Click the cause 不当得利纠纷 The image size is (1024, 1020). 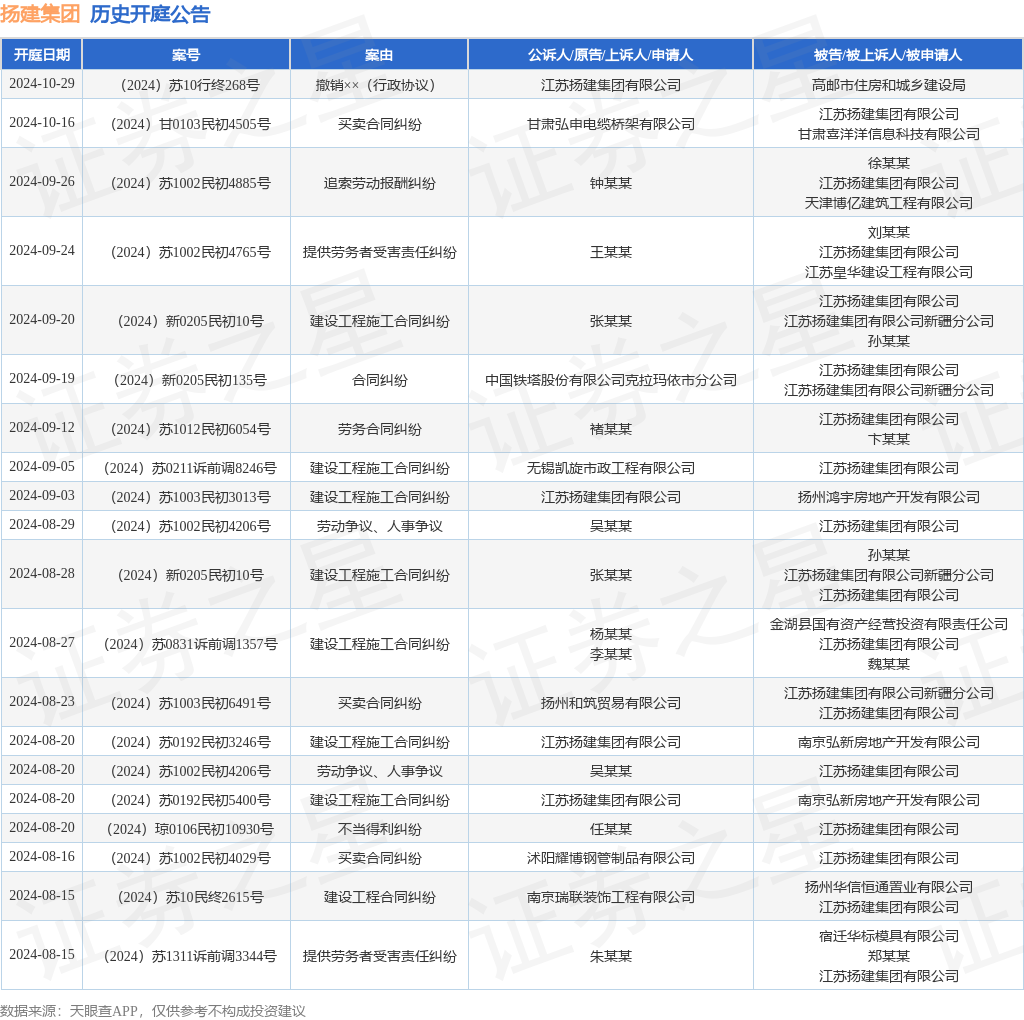point(379,829)
